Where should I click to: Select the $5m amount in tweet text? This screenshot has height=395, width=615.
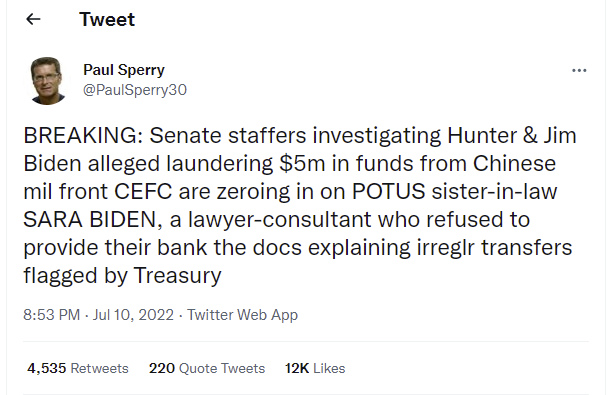(302, 163)
